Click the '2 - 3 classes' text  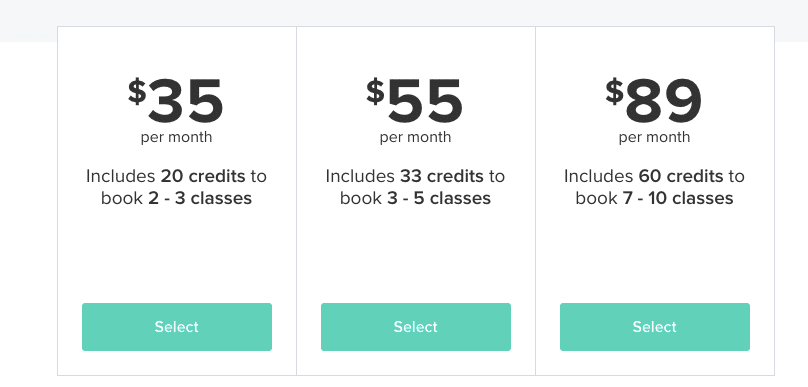(200, 198)
